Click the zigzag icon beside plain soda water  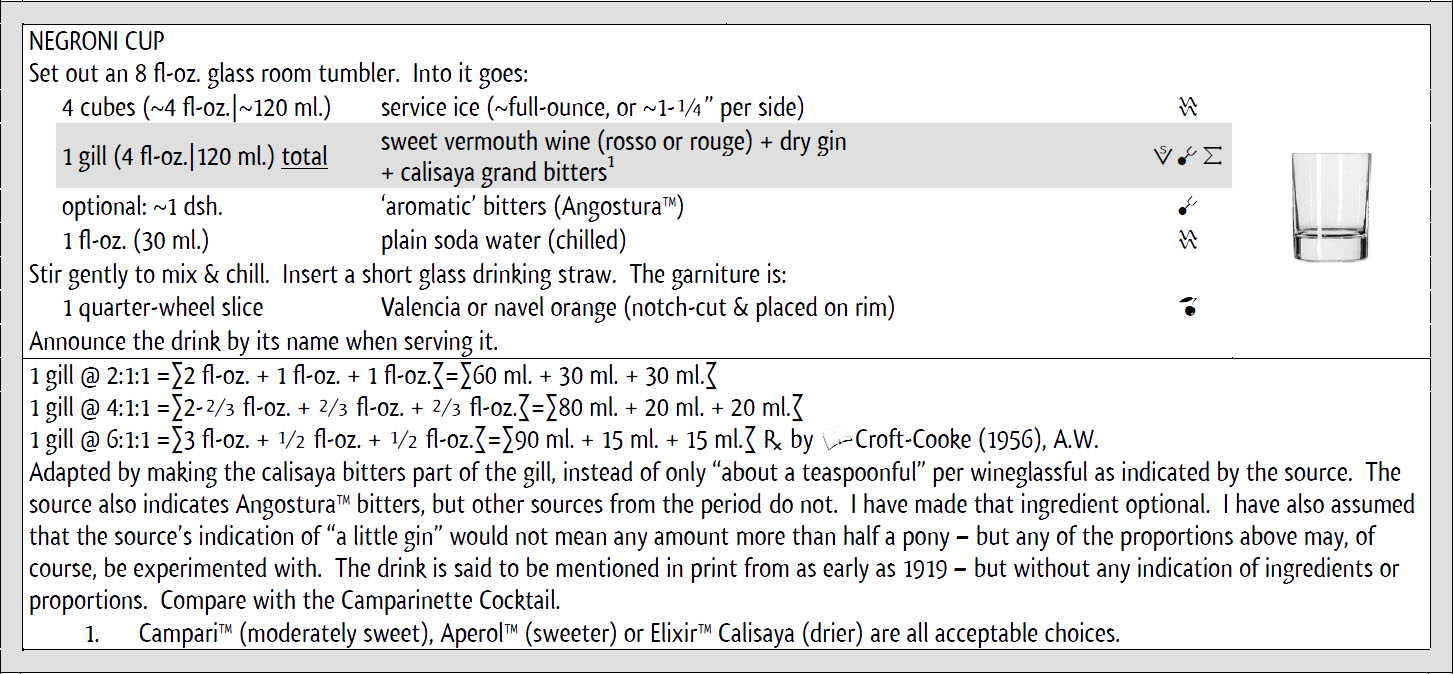(x=1188, y=240)
